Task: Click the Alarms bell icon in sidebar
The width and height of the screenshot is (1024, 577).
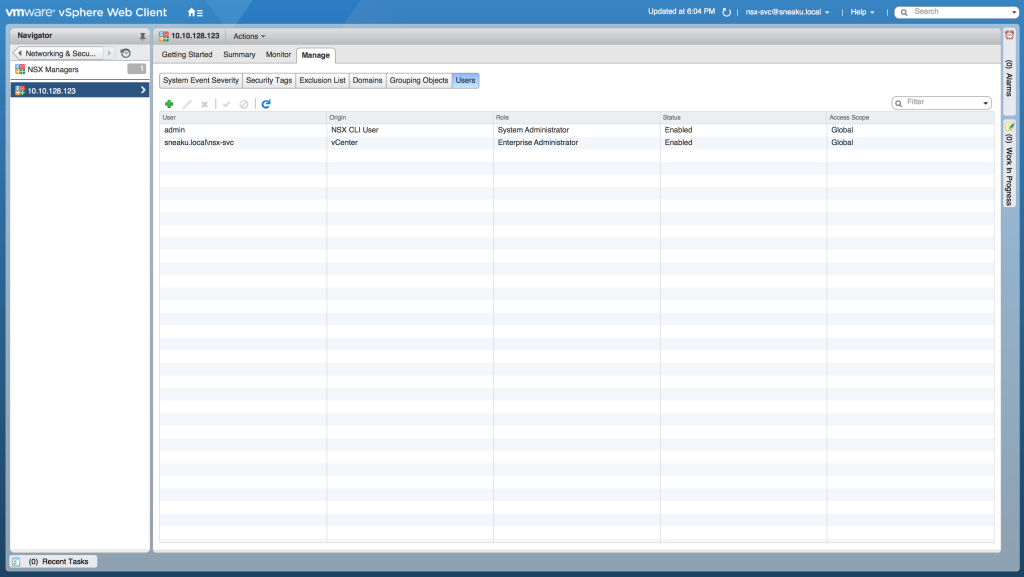Action: [1009, 35]
